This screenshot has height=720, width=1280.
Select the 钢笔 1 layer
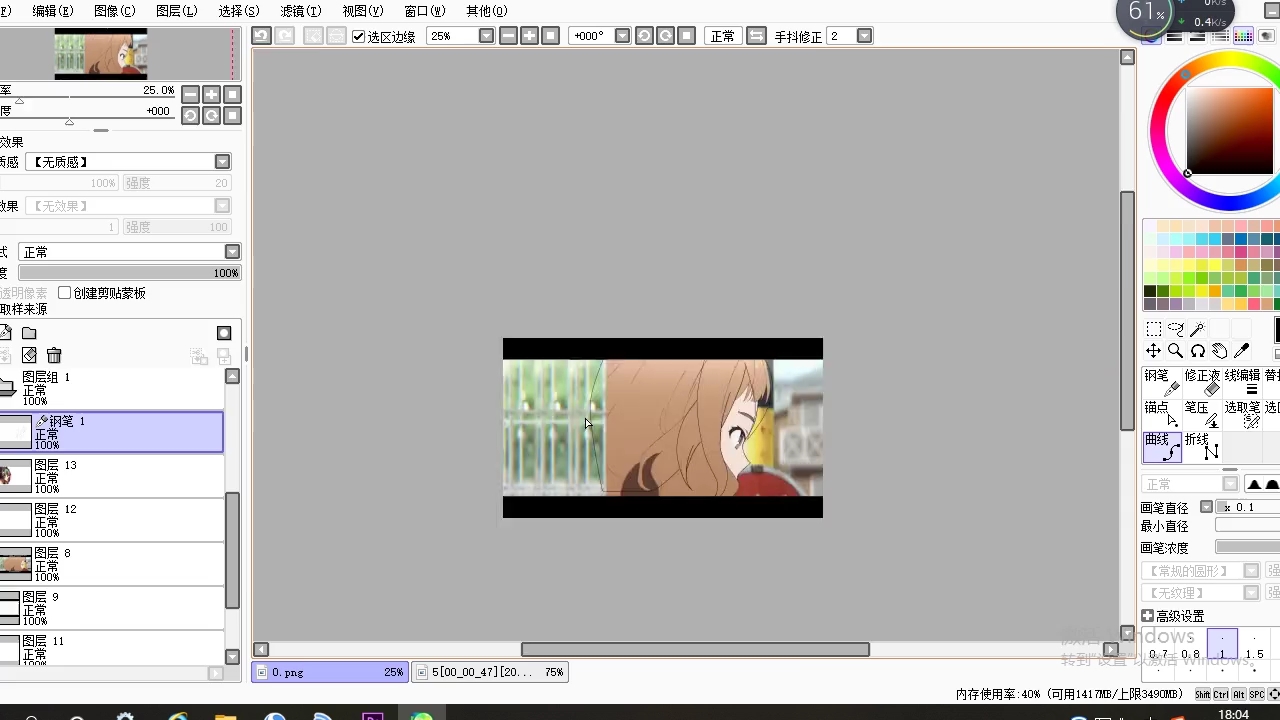[111, 432]
